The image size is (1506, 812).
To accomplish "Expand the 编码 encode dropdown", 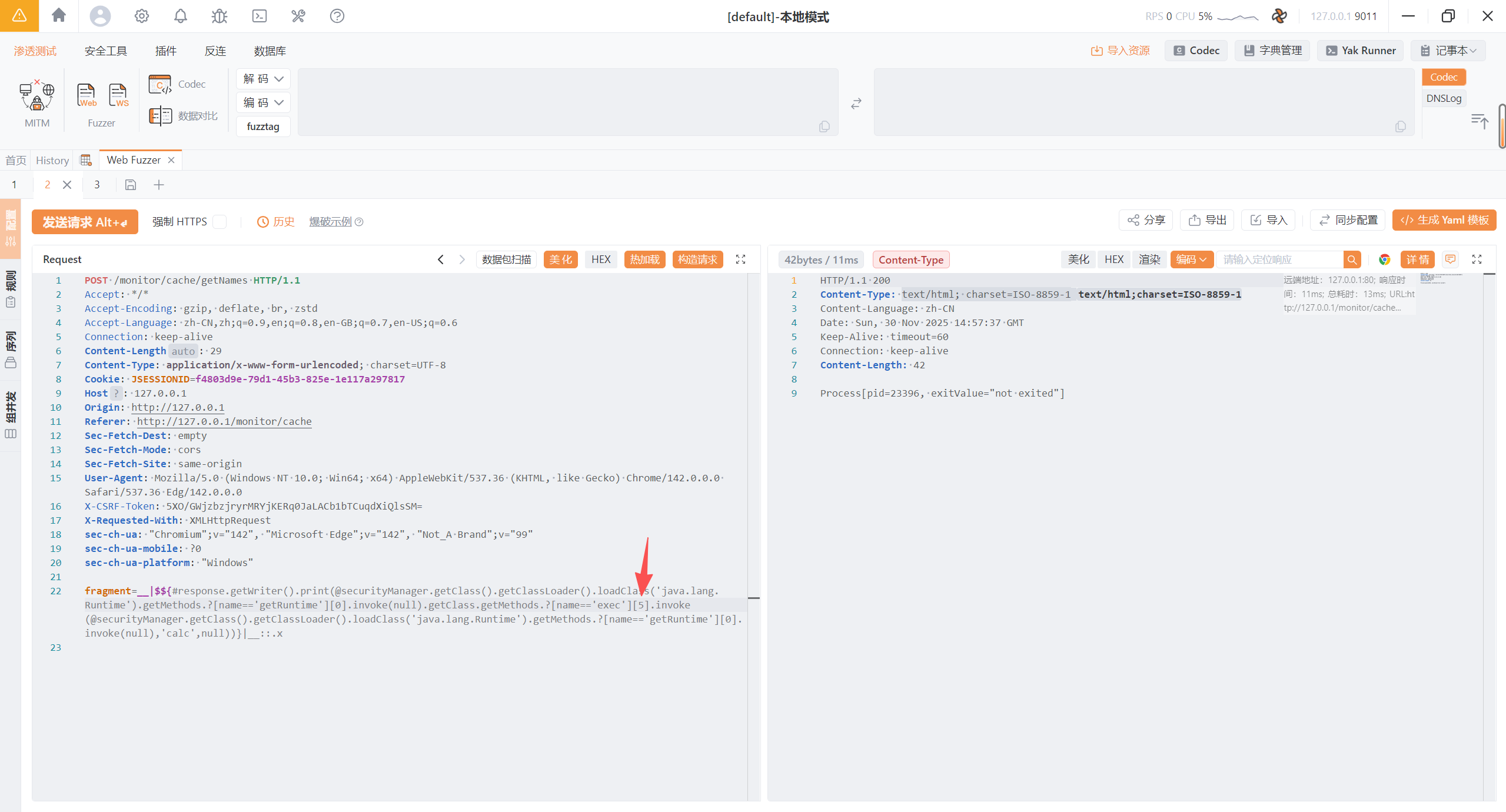I will [263, 102].
